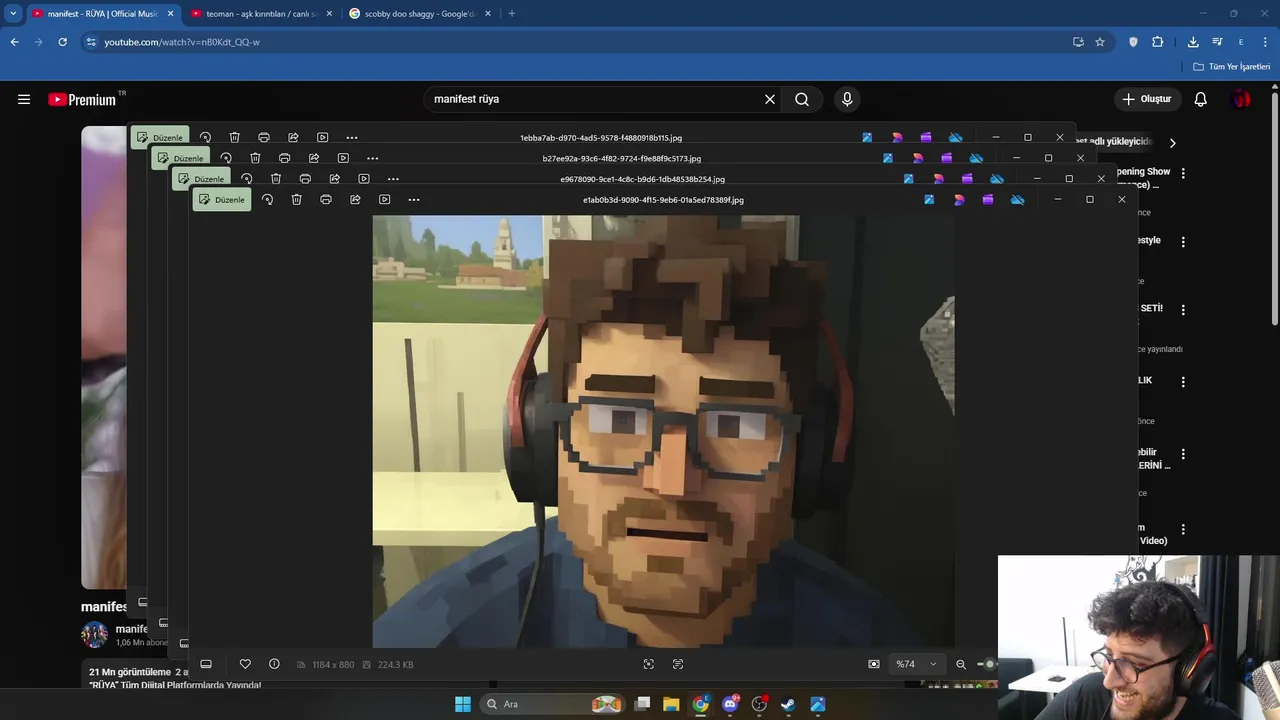Open Clipchamp icon in the front photo window
The image size is (1280, 720).
click(x=988, y=200)
